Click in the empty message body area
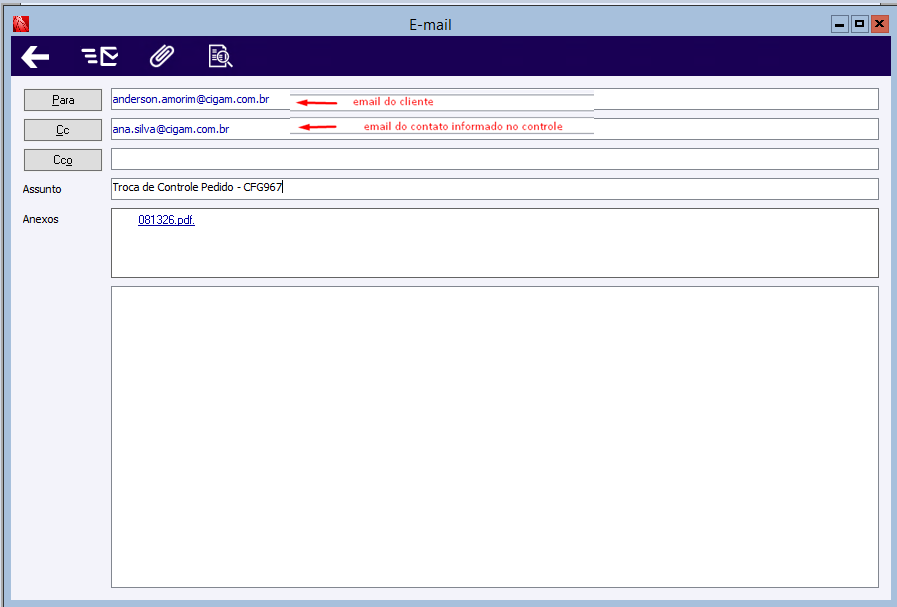The height and width of the screenshot is (607, 897). pos(495,437)
